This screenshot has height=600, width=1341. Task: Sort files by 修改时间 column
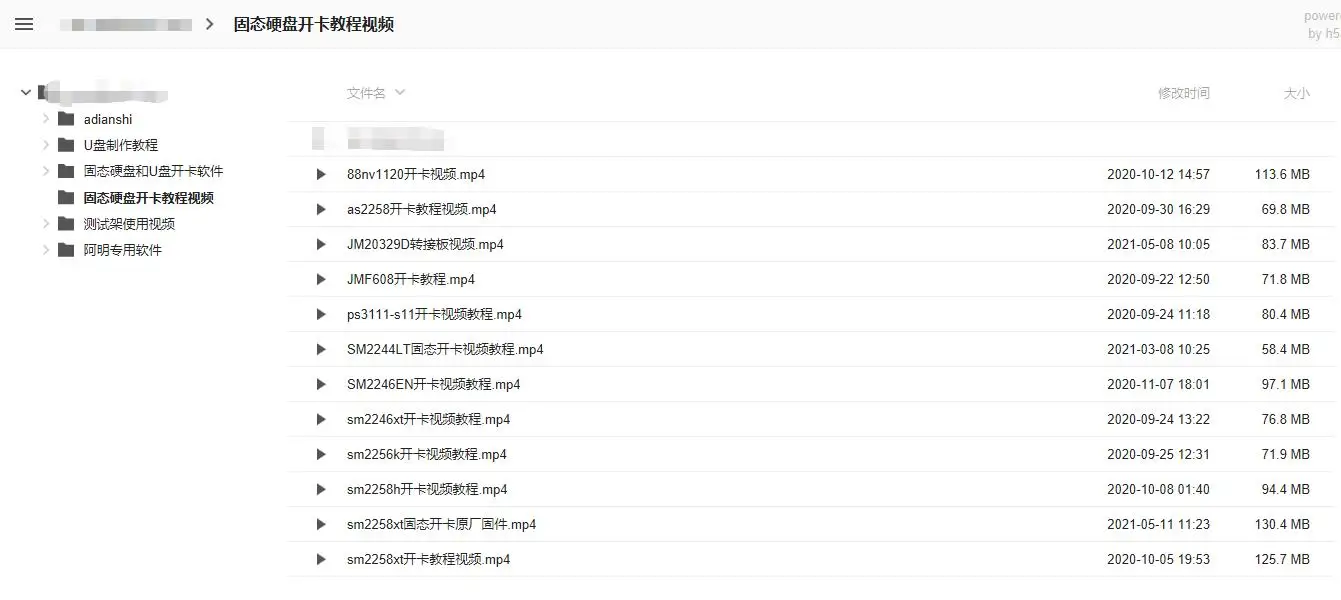[1184, 93]
